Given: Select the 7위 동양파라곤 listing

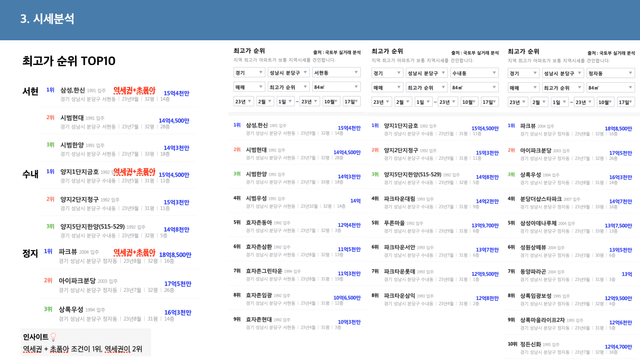Looking at the screenshot, I should (571, 275).
